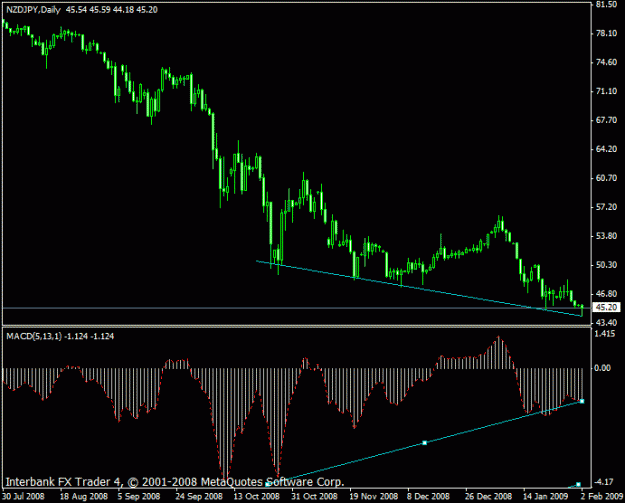Click the current price label 45.20

[x=607, y=307]
